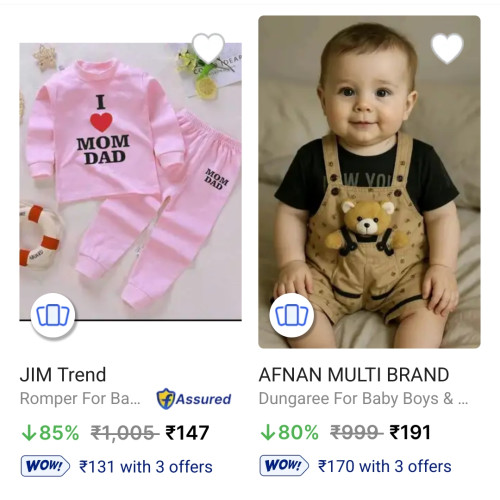500x500 pixels.
Task: View ₹170 with 3 offers deal
Action: pyautogui.click(x=385, y=466)
